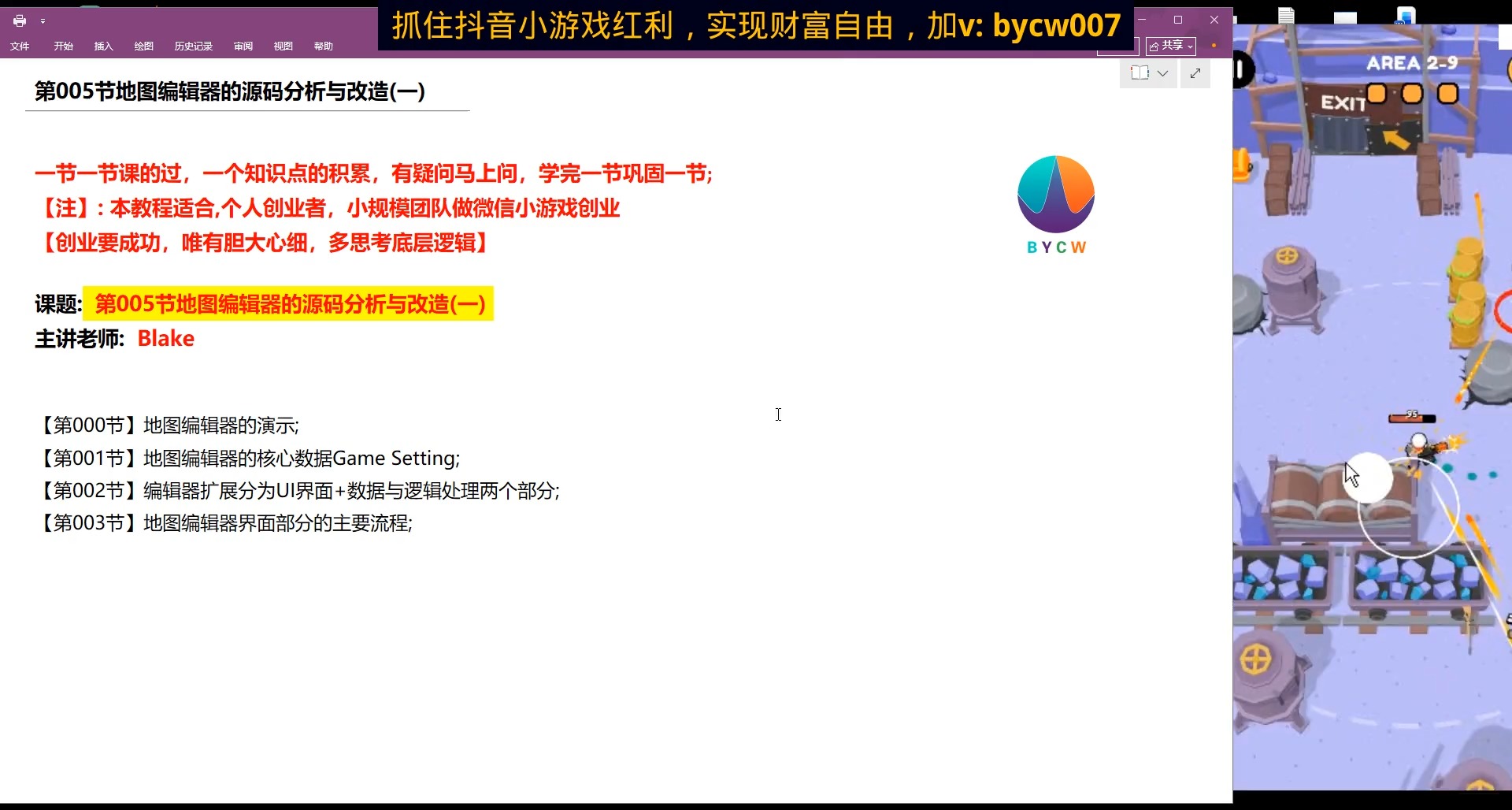Viewport: 1512px width, 810px height.
Task: Open the text document desktop shortcut
Action: click(1287, 16)
